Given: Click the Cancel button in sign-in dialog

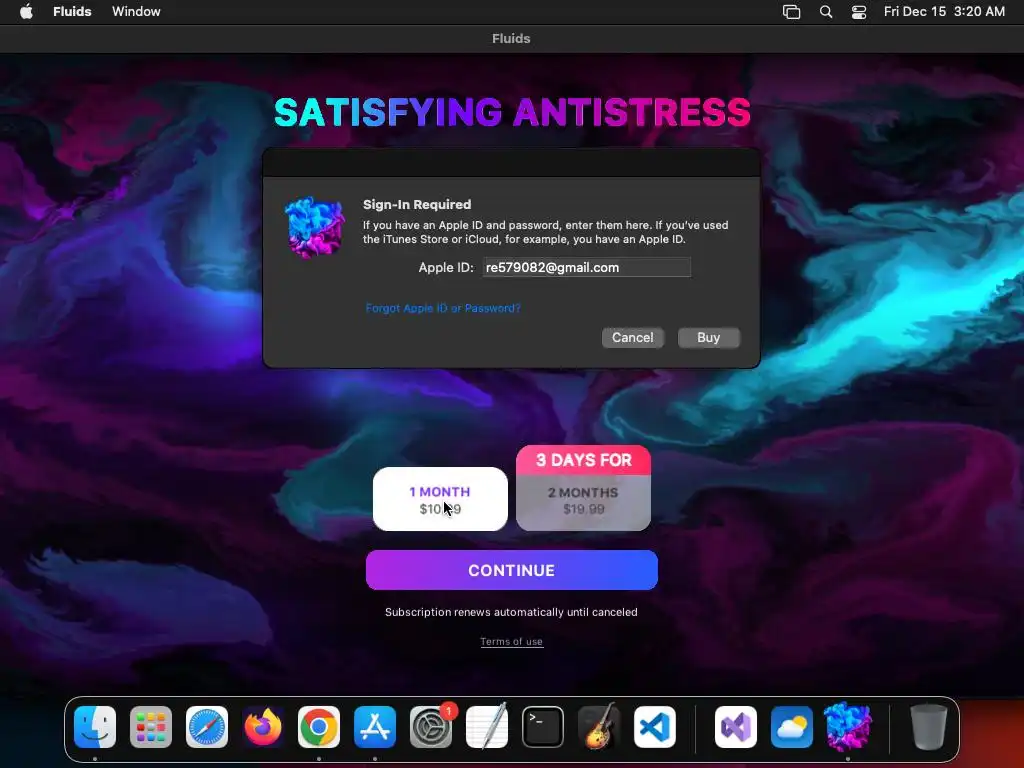Looking at the screenshot, I should pos(633,338).
